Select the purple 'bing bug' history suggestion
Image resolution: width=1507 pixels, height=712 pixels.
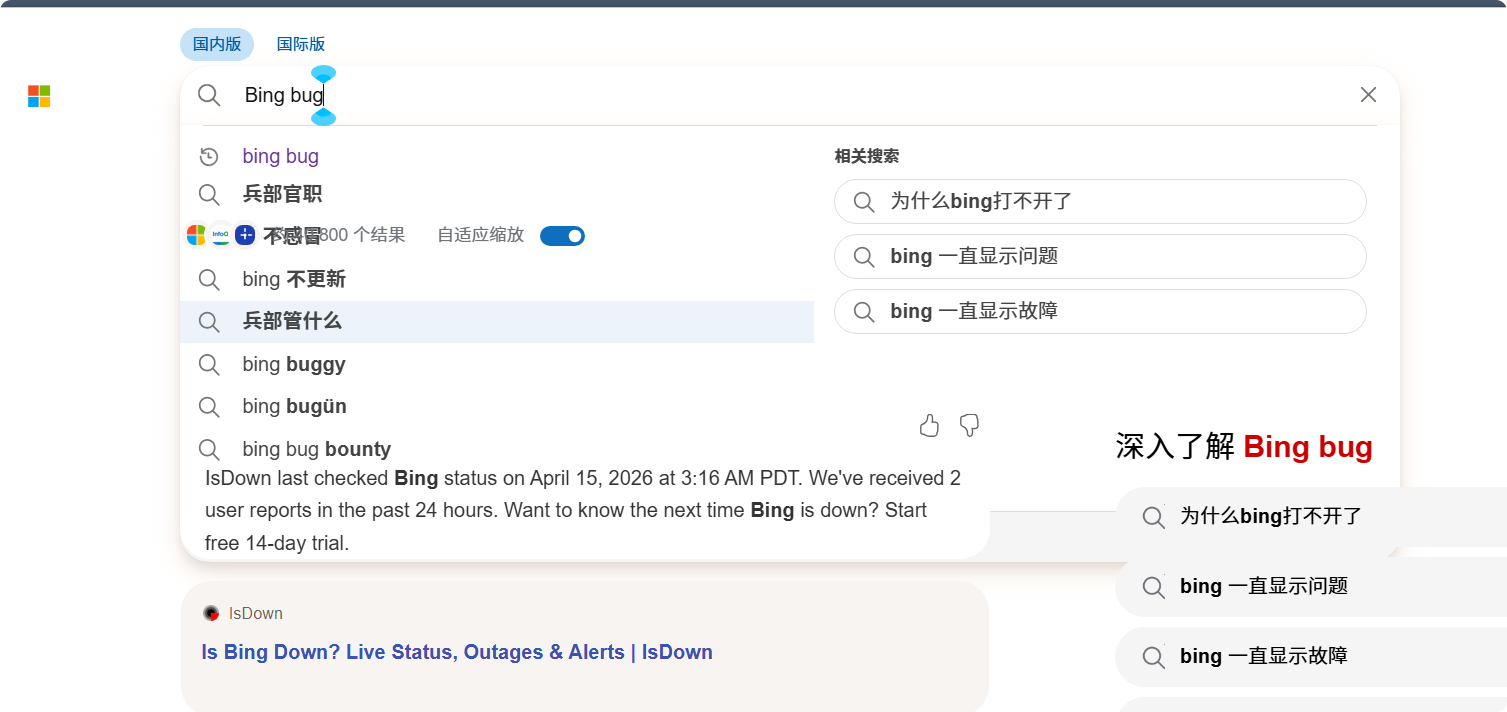pos(281,156)
